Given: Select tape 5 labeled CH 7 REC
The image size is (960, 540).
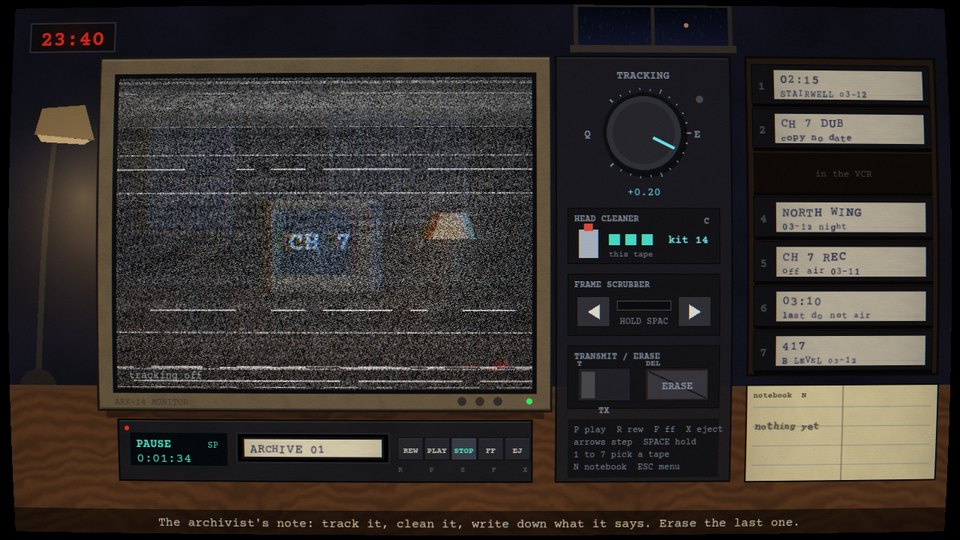Looking at the screenshot, I should click(851, 263).
